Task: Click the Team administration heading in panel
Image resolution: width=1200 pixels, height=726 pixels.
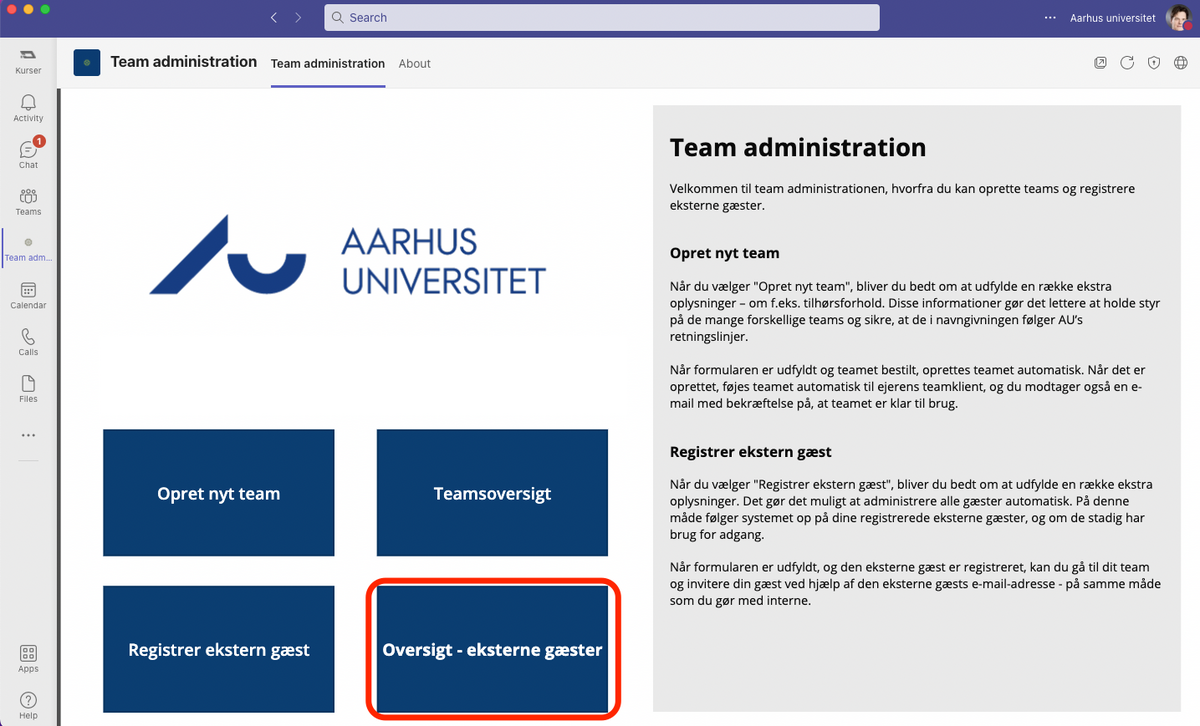Action: [x=798, y=148]
